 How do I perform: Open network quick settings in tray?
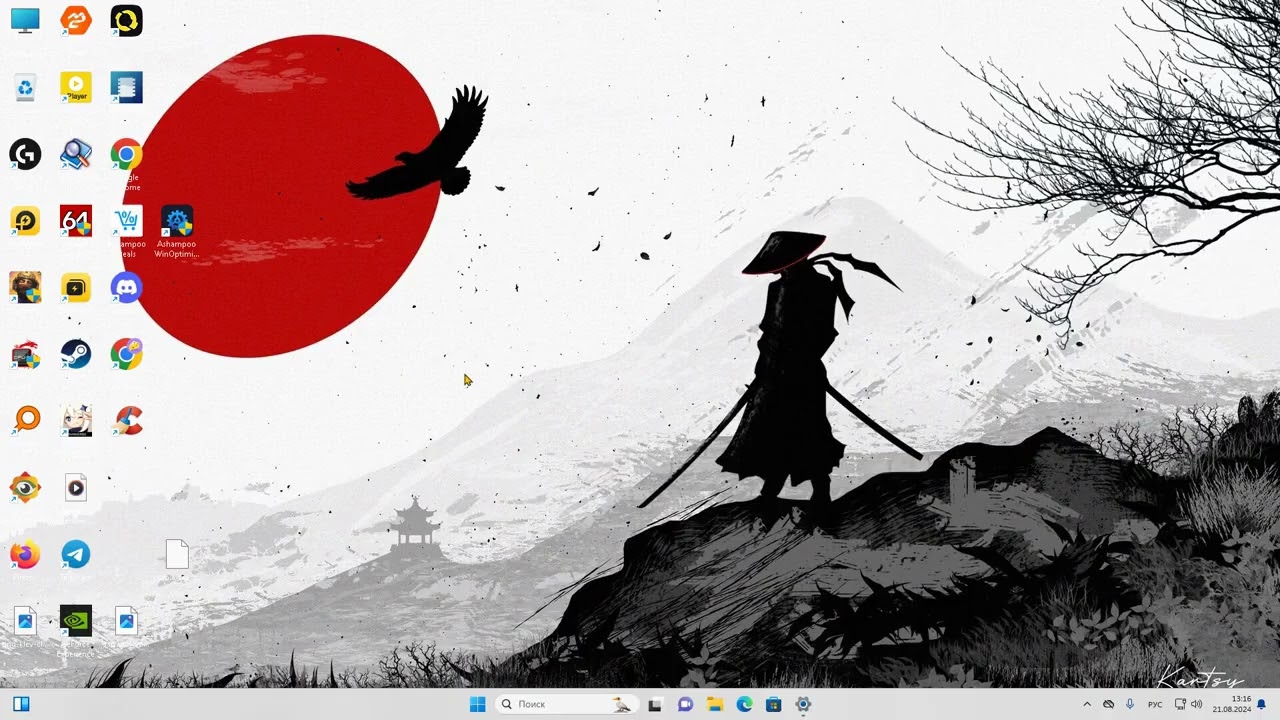[x=1180, y=704]
